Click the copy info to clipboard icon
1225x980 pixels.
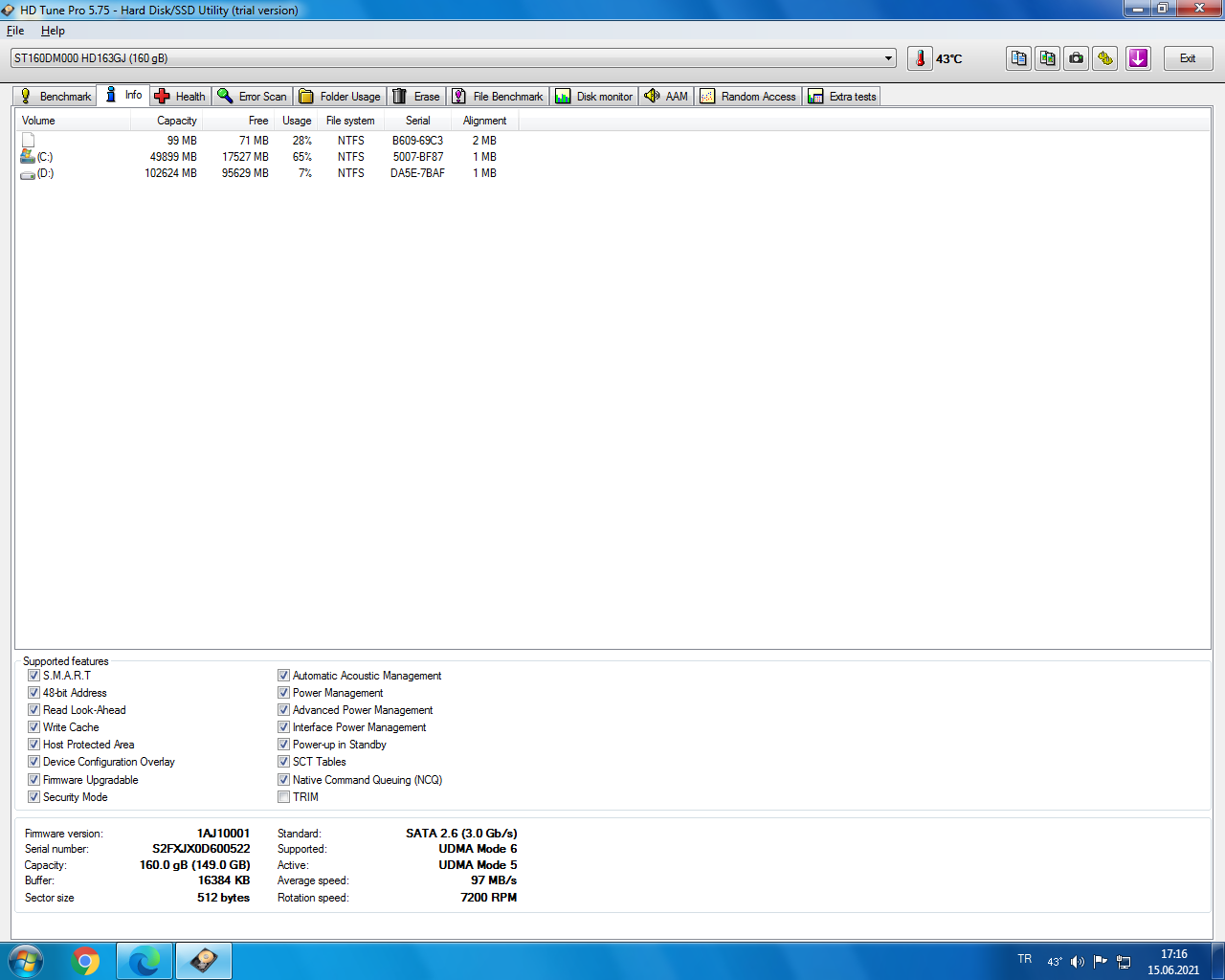coord(1019,58)
